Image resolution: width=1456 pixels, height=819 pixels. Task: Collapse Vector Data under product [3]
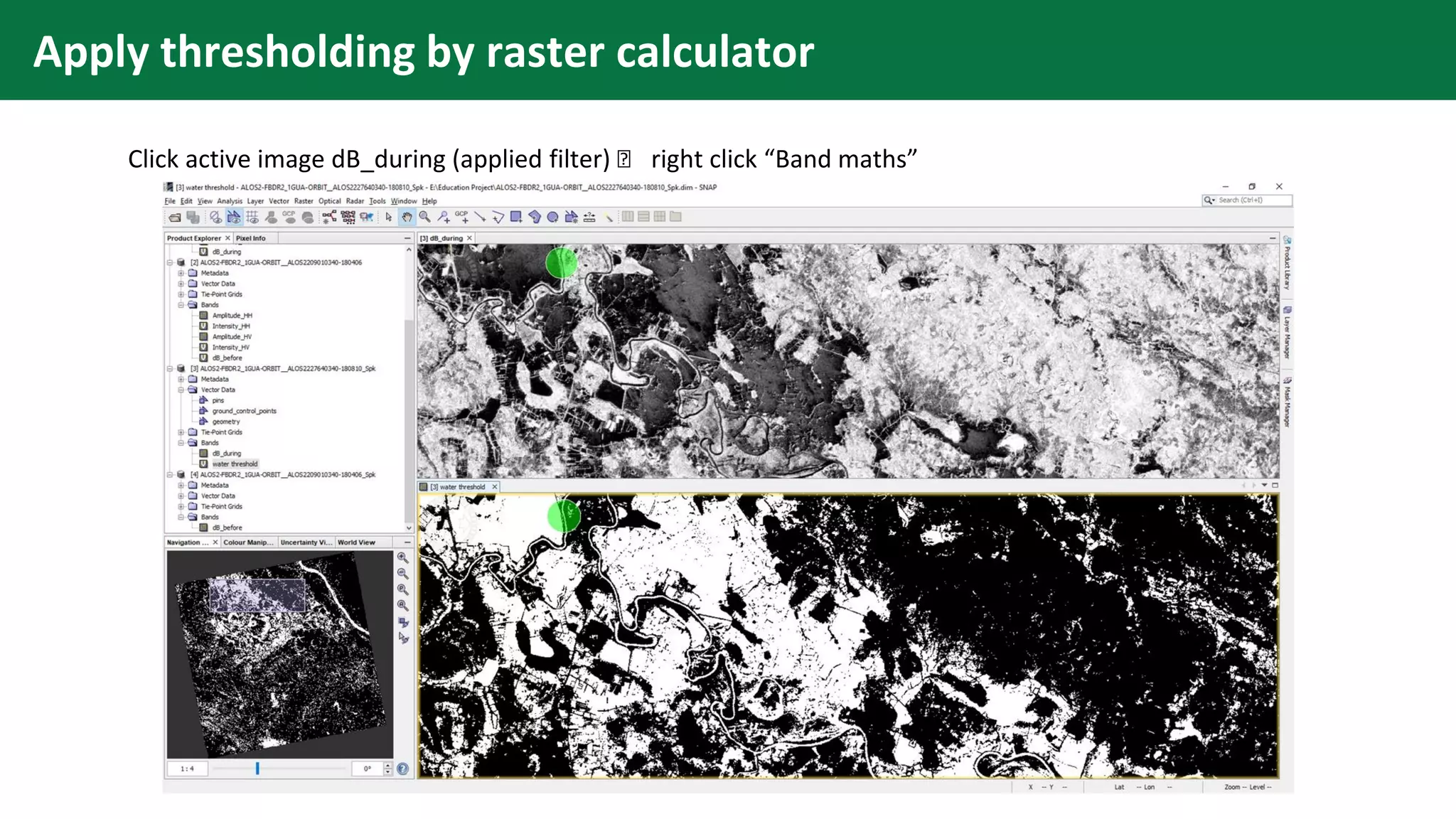181,390
